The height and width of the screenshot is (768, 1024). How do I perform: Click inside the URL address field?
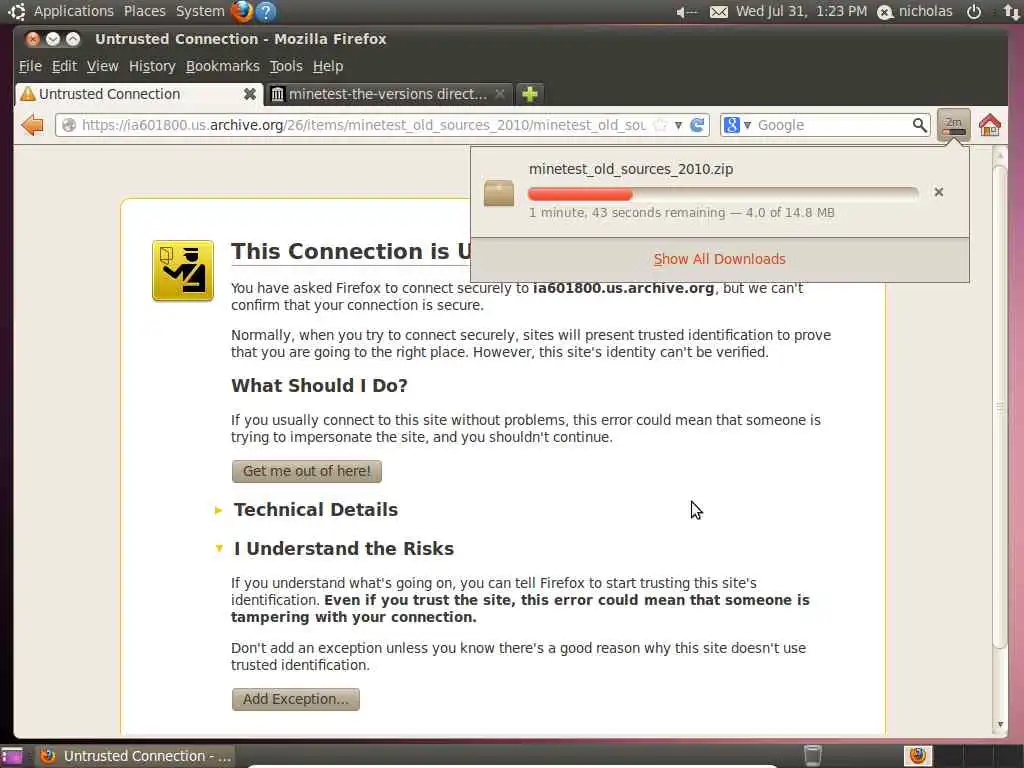(366, 125)
